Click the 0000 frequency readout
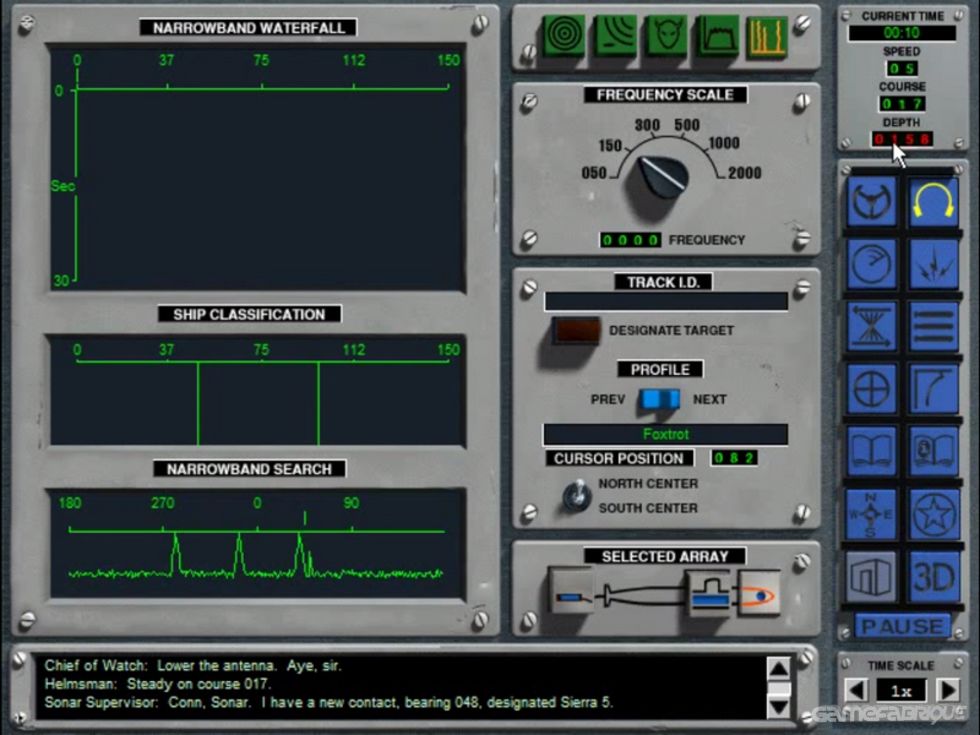The image size is (980, 735). tap(630, 240)
